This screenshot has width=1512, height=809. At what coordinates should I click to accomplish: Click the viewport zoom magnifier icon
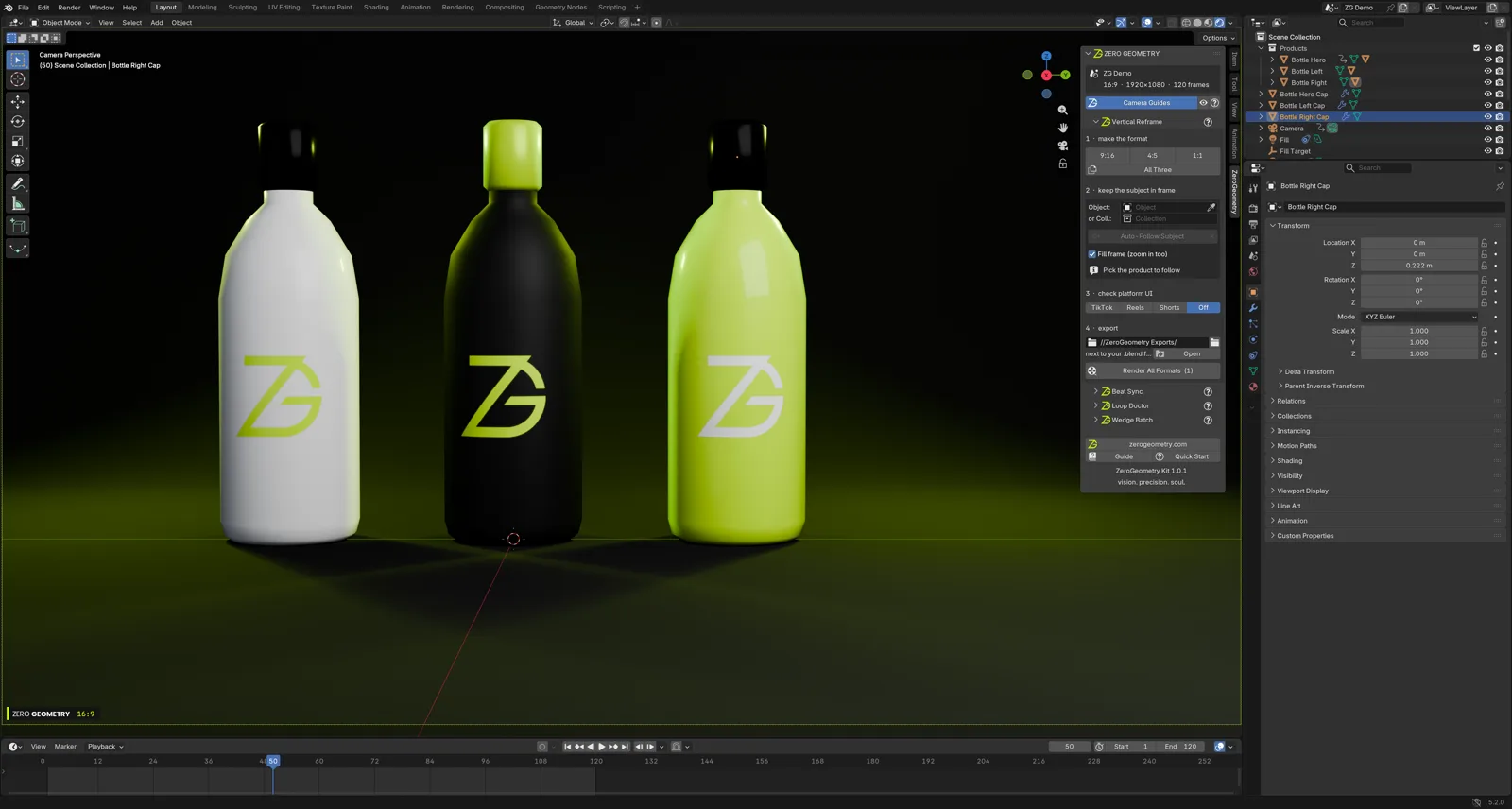pyautogui.click(x=1063, y=111)
